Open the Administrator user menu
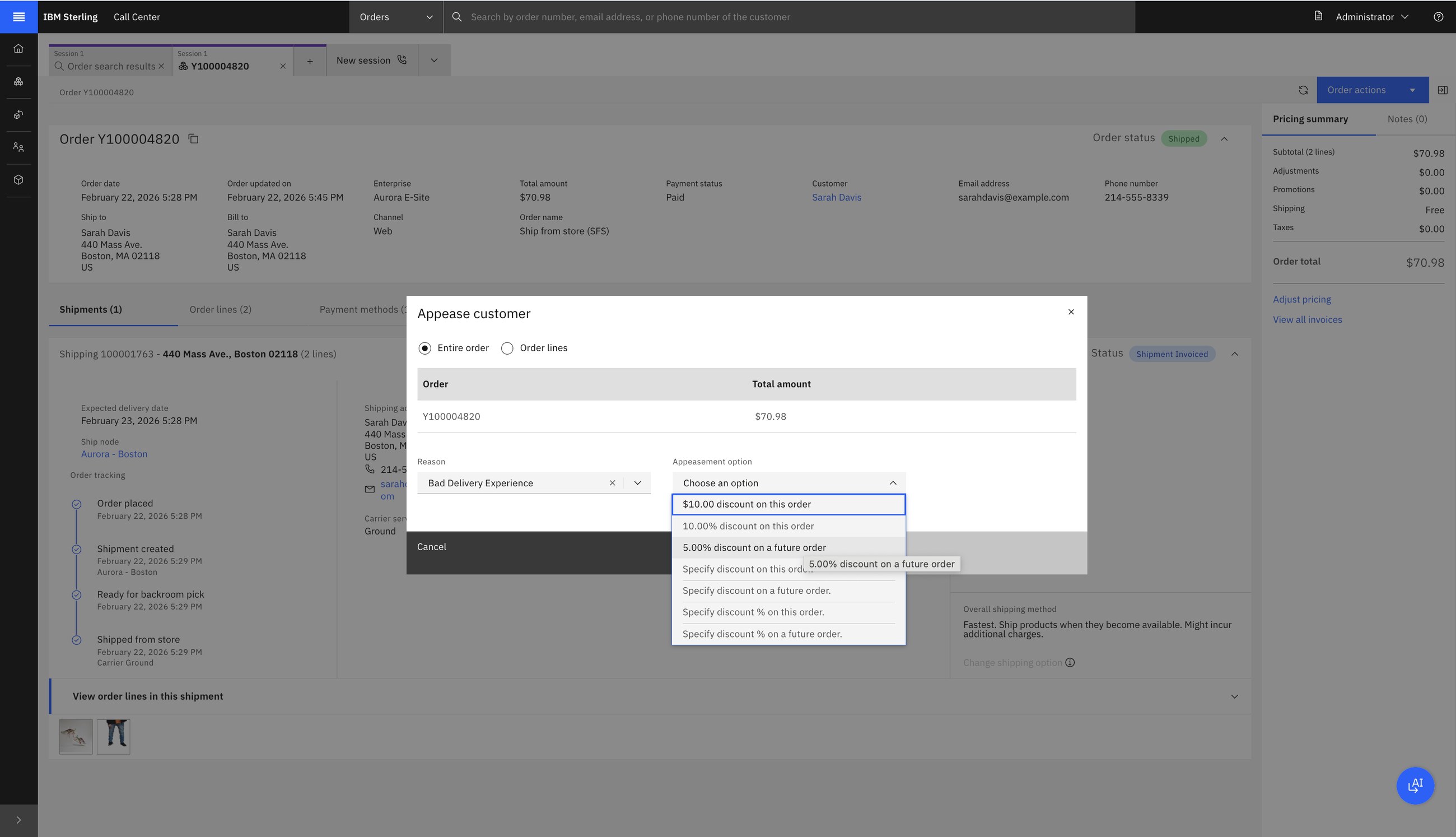The width and height of the screenshot is (1456, 837). pos(1371,17)
